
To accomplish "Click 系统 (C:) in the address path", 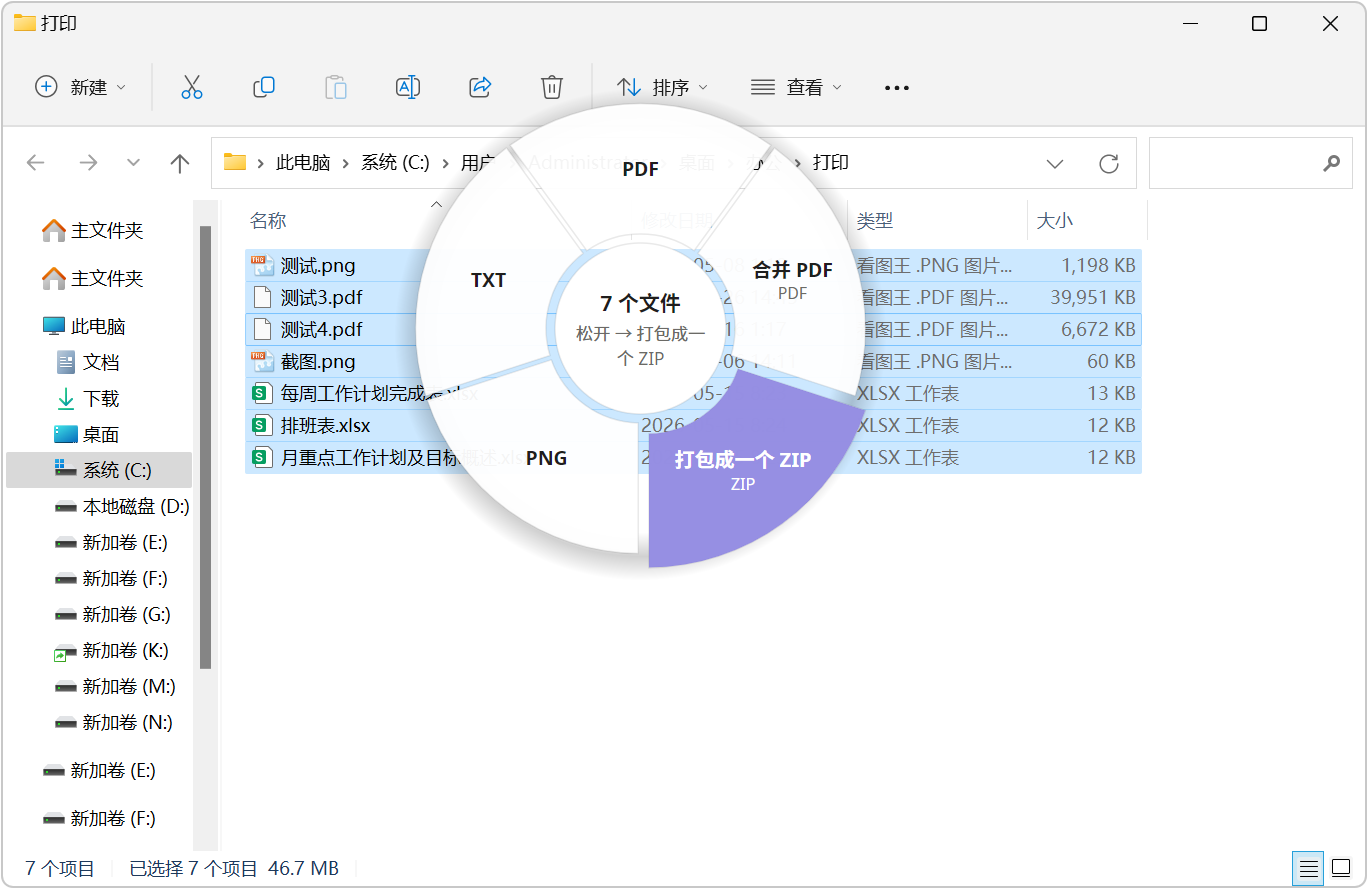I will click(395, 163).
